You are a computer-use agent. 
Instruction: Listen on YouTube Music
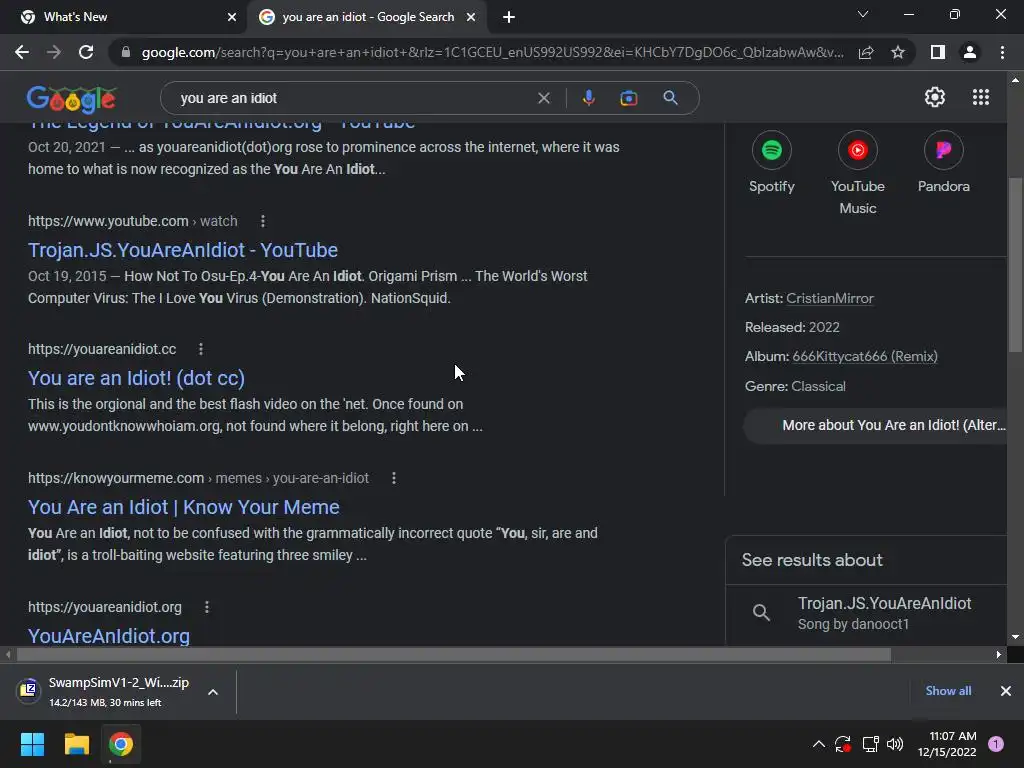tap(857, 174)
